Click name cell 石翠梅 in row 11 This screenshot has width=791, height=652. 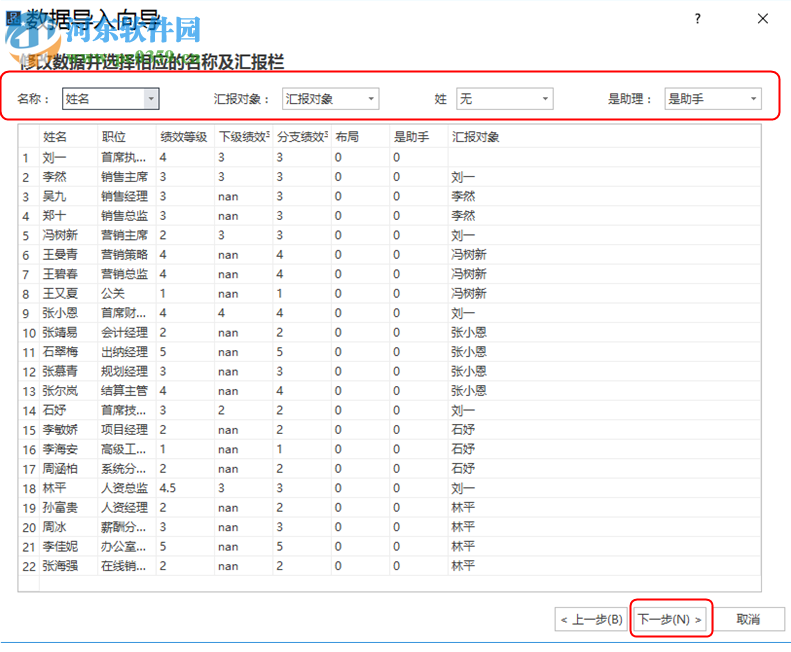(x=68, y=352)
